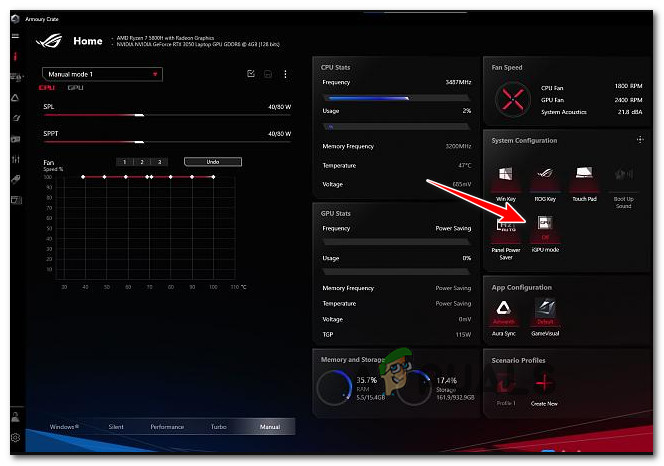Click the Undo button for the fan curve
This screenshot has height=466, width=664.
coord(213,162)
